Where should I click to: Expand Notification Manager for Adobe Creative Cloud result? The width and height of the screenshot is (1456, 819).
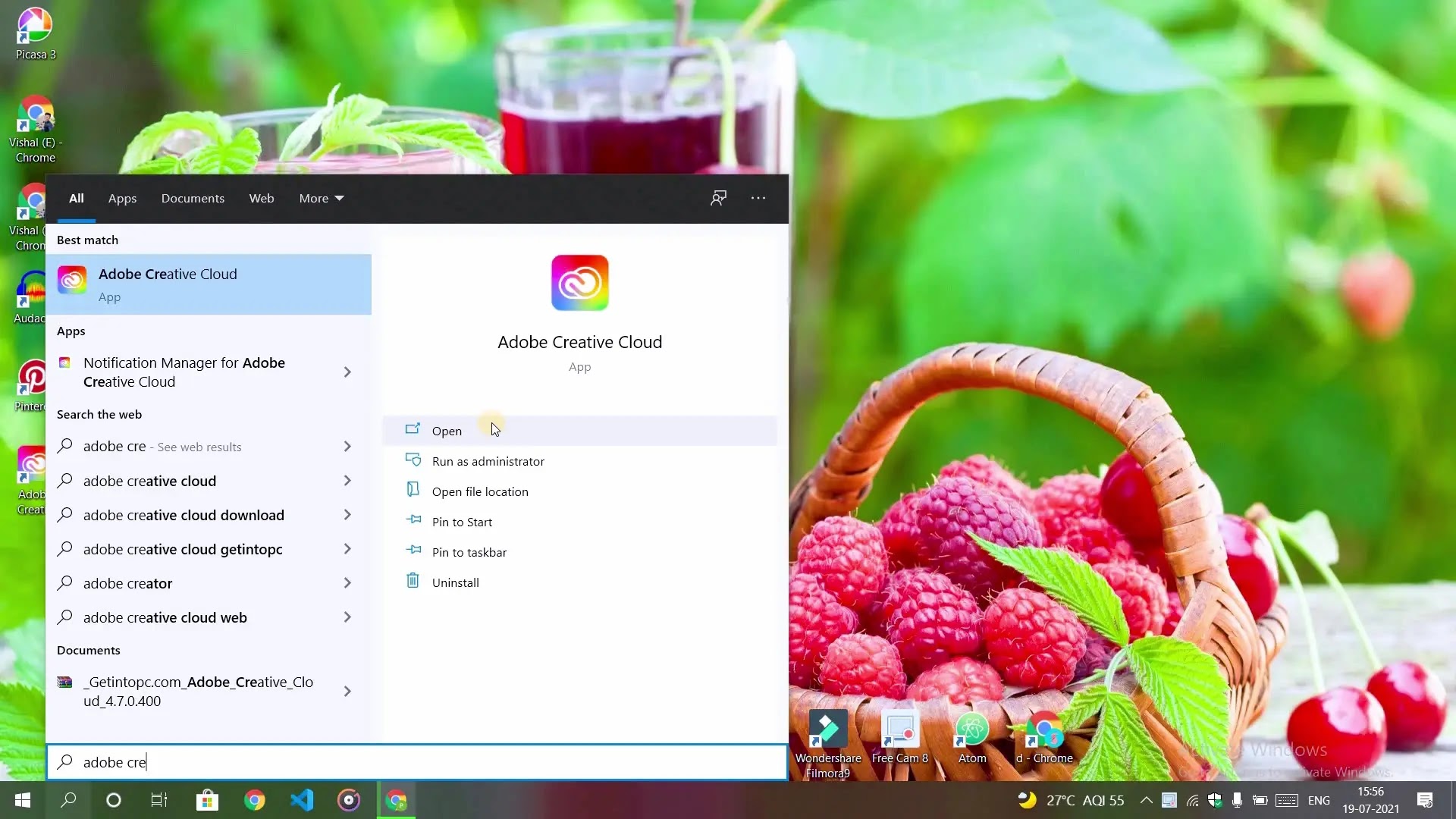coord(347,372)
